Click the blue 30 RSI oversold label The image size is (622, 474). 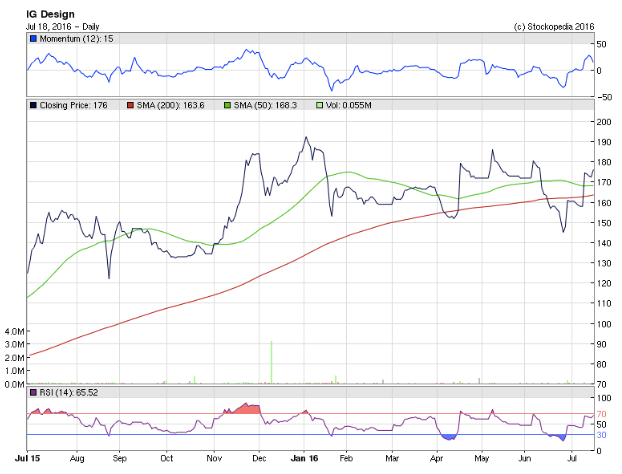click(601, 435)
